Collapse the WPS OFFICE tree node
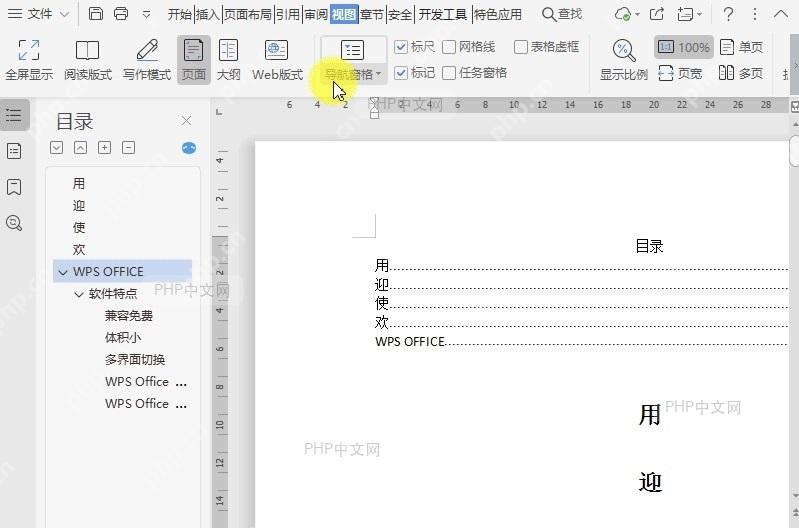 pos(63,272)
